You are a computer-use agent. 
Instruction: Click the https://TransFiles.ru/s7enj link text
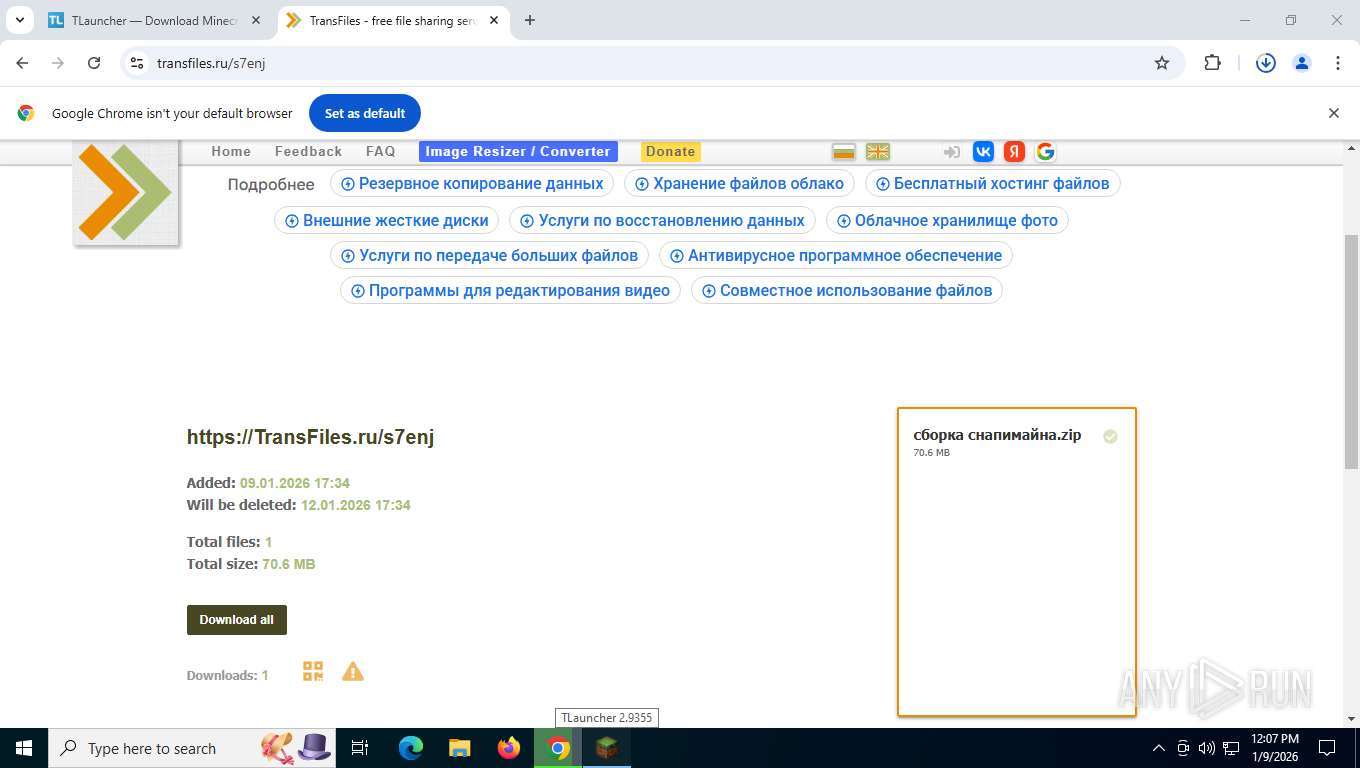pos(310,437)
